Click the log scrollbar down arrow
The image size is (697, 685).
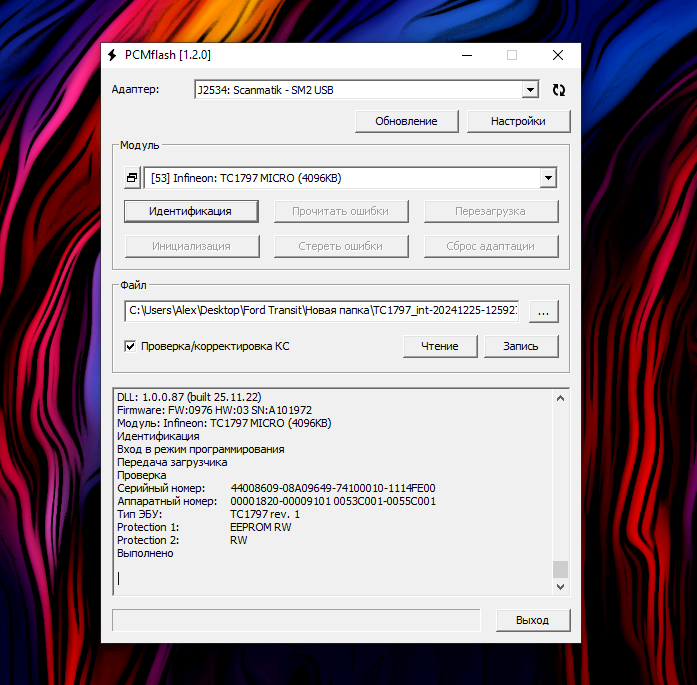click(560, 590)
